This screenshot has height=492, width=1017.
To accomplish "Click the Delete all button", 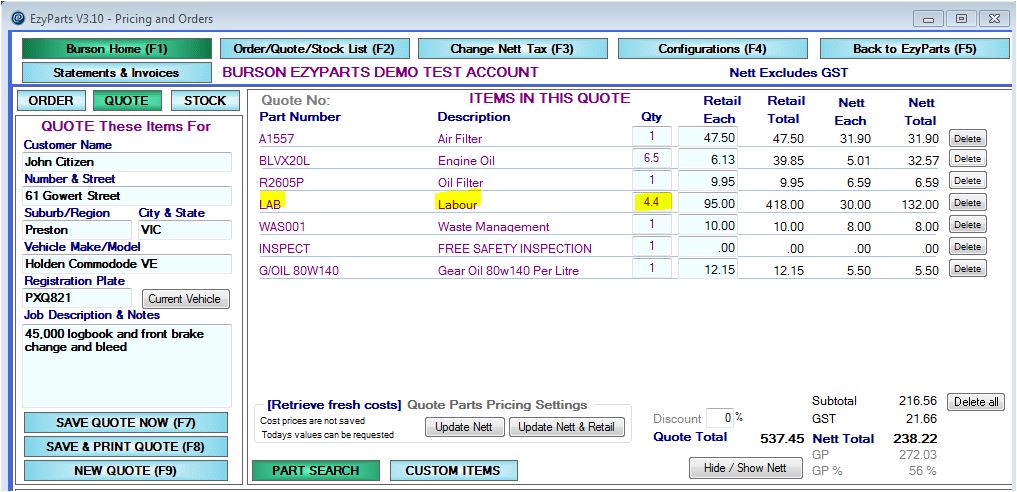I will [x=975, y=402].
